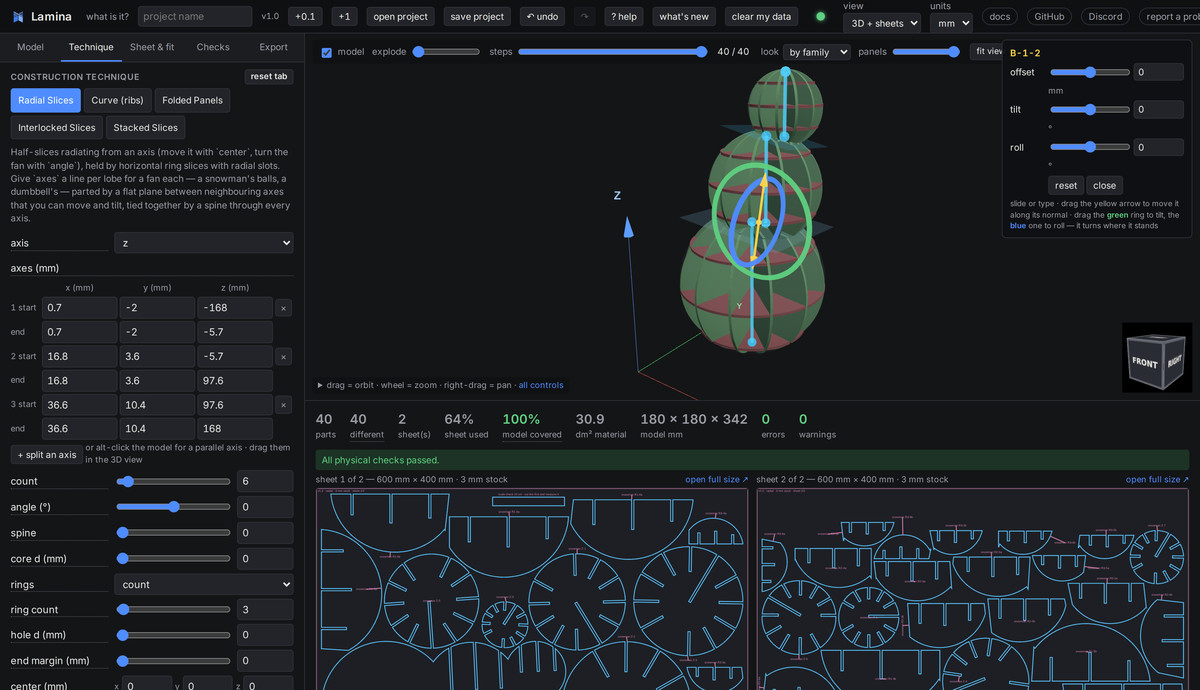Reset the B-1-2 panel values
Image resolution: width=1200 pixels, height=690 pixels.
coord(1067,185)
